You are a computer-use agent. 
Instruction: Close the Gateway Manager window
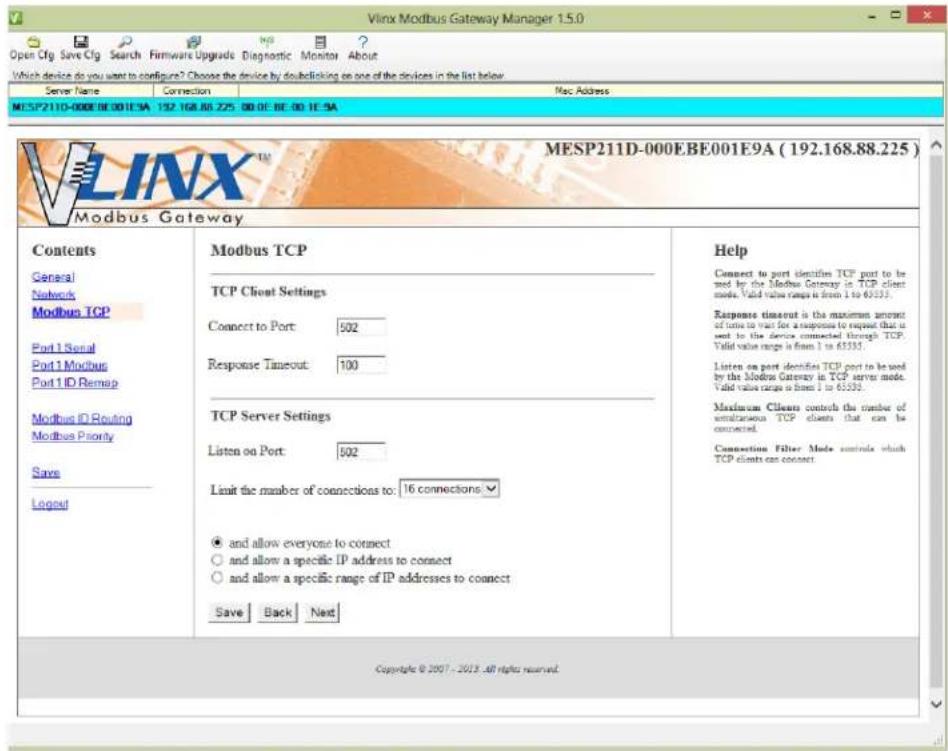tap(926, 15)
